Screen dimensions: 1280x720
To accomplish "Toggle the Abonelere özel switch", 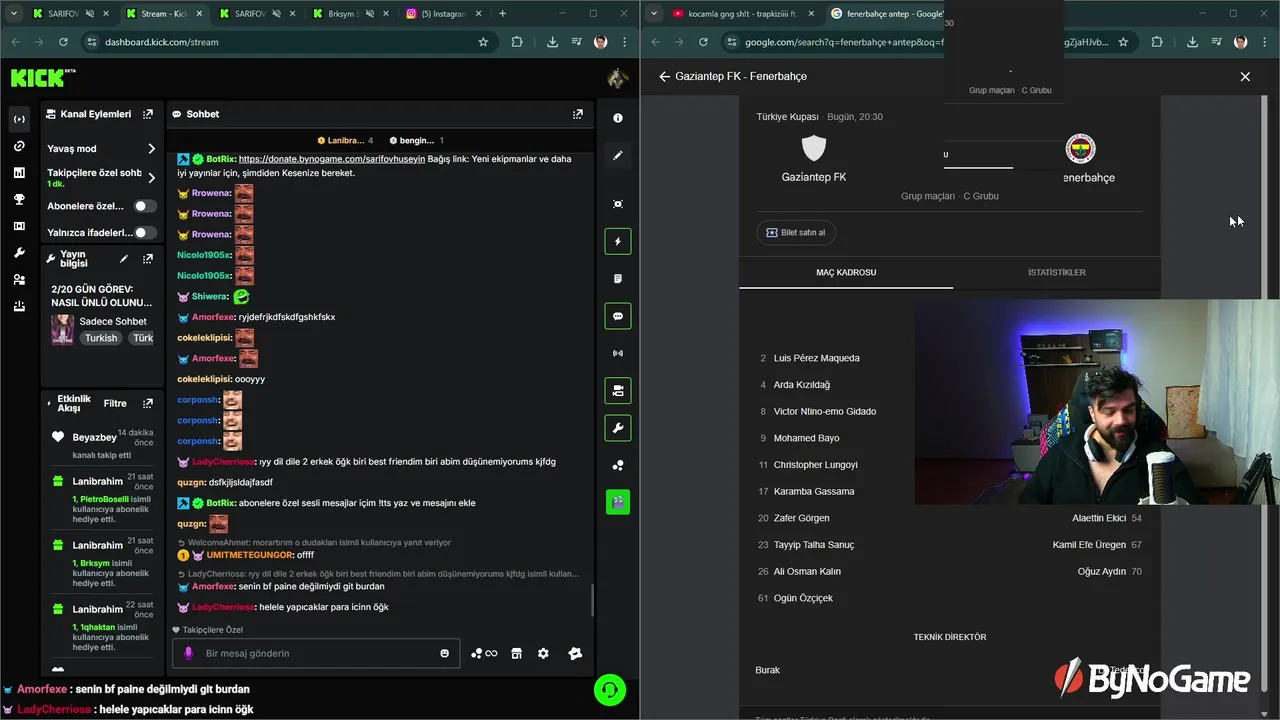I will pos(146,206).
